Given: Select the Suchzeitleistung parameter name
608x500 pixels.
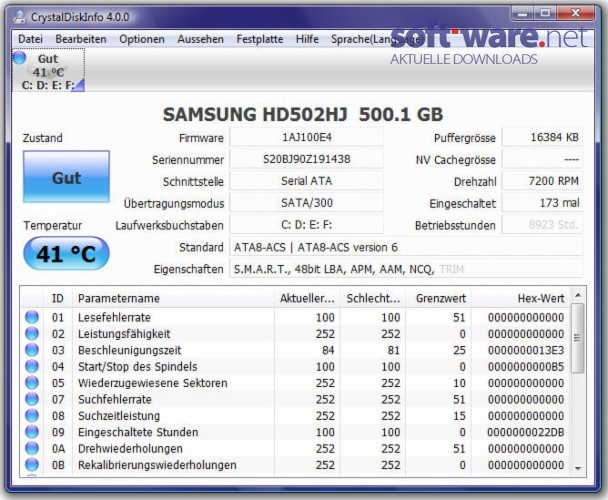Looking at the screenshot, I should (119, 415).
